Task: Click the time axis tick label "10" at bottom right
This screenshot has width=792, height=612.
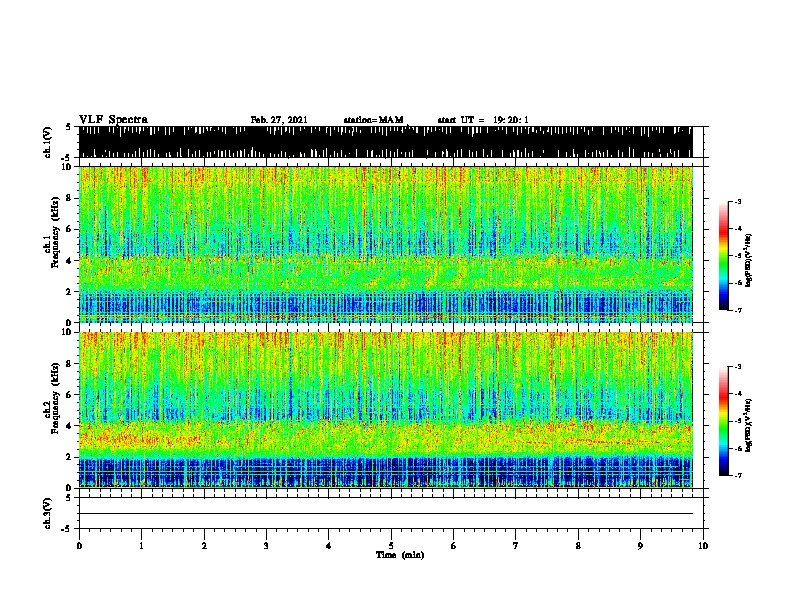Action: click(703, 546)
